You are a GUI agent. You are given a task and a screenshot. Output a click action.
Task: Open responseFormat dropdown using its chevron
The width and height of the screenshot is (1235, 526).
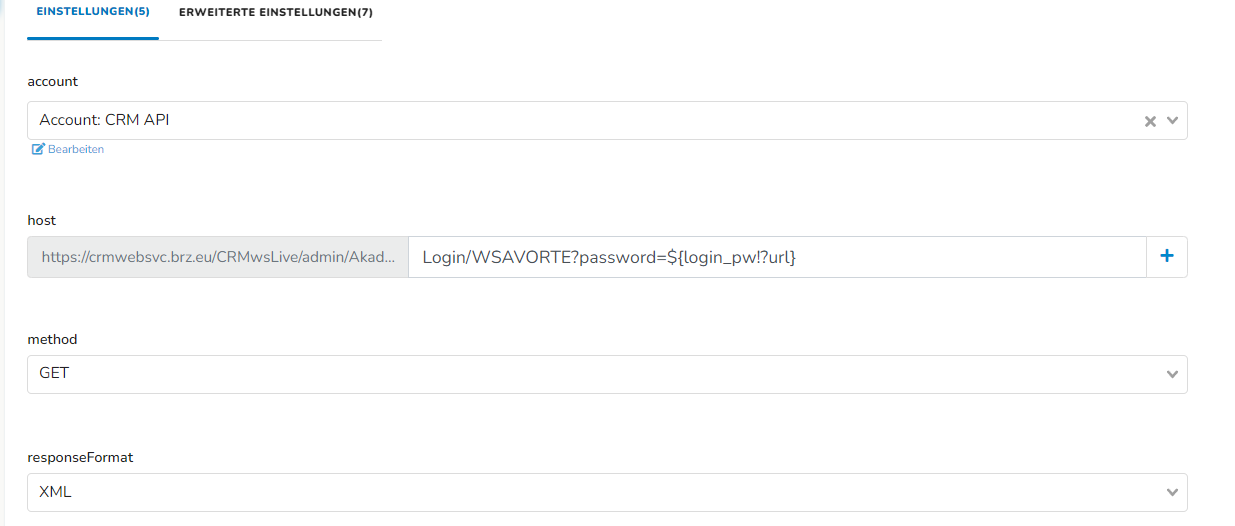1173,492
